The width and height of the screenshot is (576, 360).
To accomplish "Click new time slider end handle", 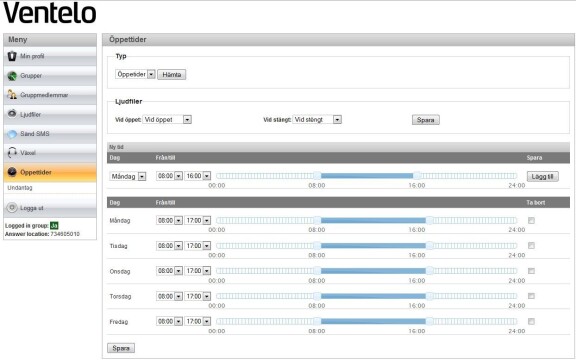I will click(x=417, y=176).
